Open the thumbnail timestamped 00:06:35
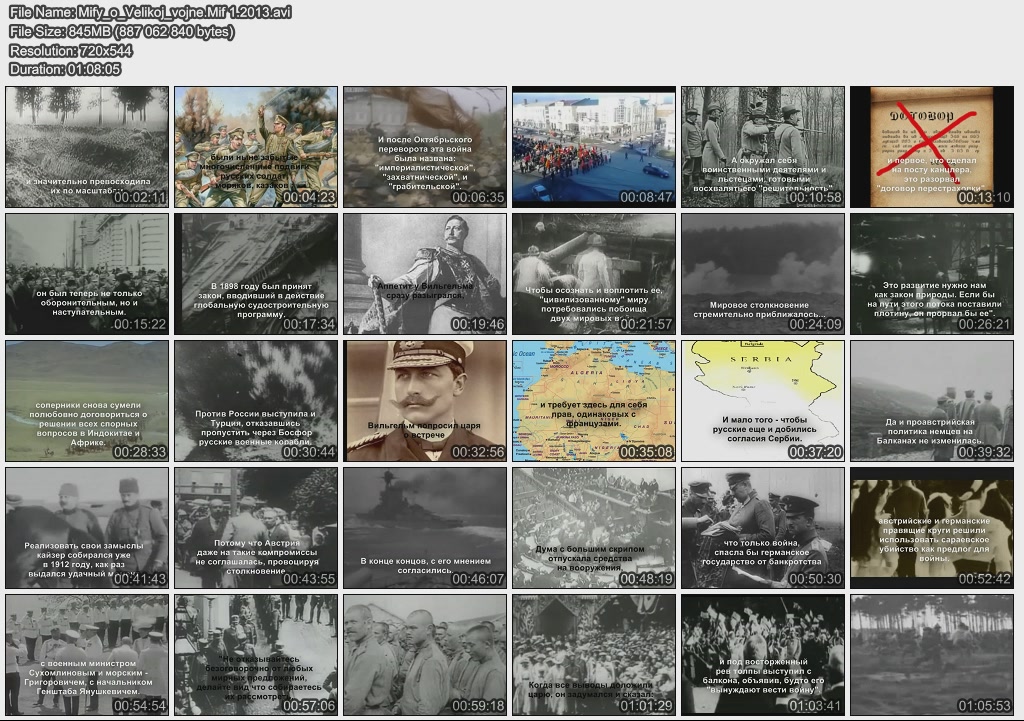The width and height of the screenshot is (1024, 721). pyautogui.click(x=425, y=147)
